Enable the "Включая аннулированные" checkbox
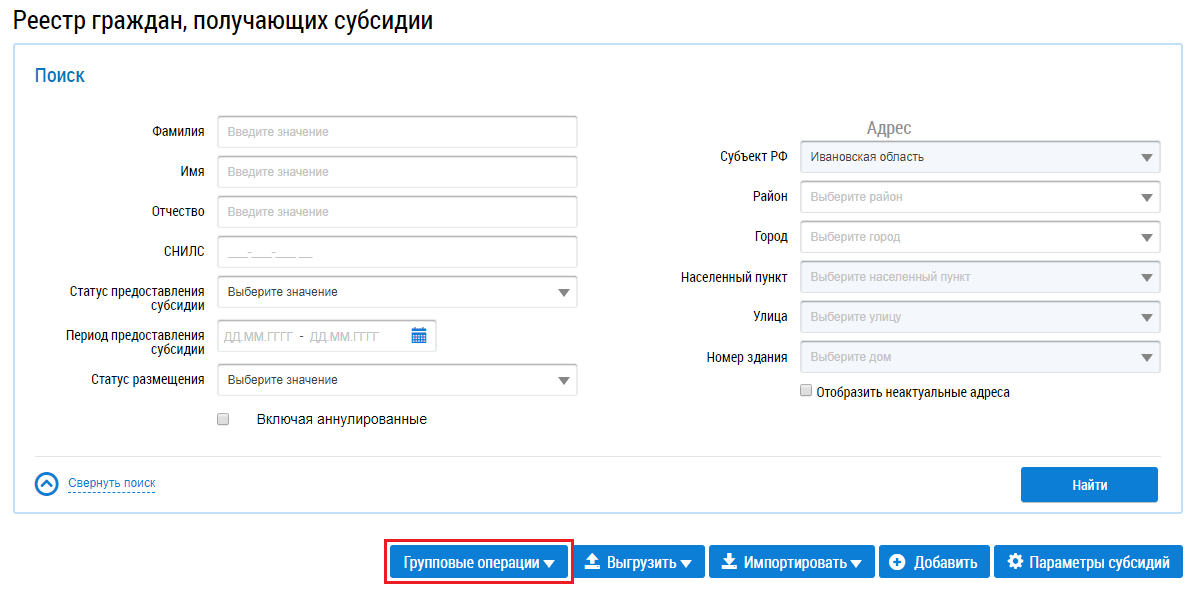Viewport: 1199px width, 590px height. [x=223, y=419]
